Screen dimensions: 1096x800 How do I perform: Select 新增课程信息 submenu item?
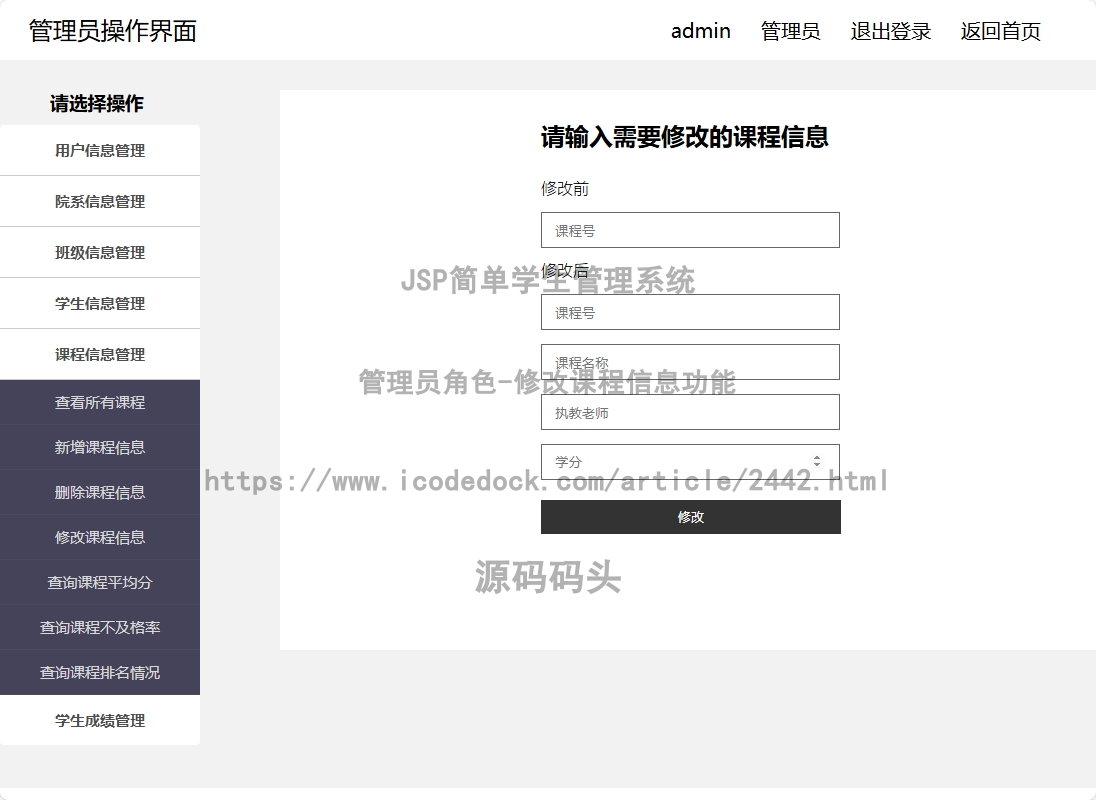tap(100, 447)
